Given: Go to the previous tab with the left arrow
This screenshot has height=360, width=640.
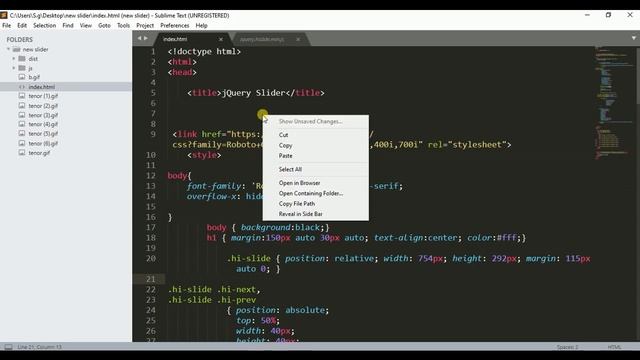Looking at the screenshot, I should pos(139,38).
